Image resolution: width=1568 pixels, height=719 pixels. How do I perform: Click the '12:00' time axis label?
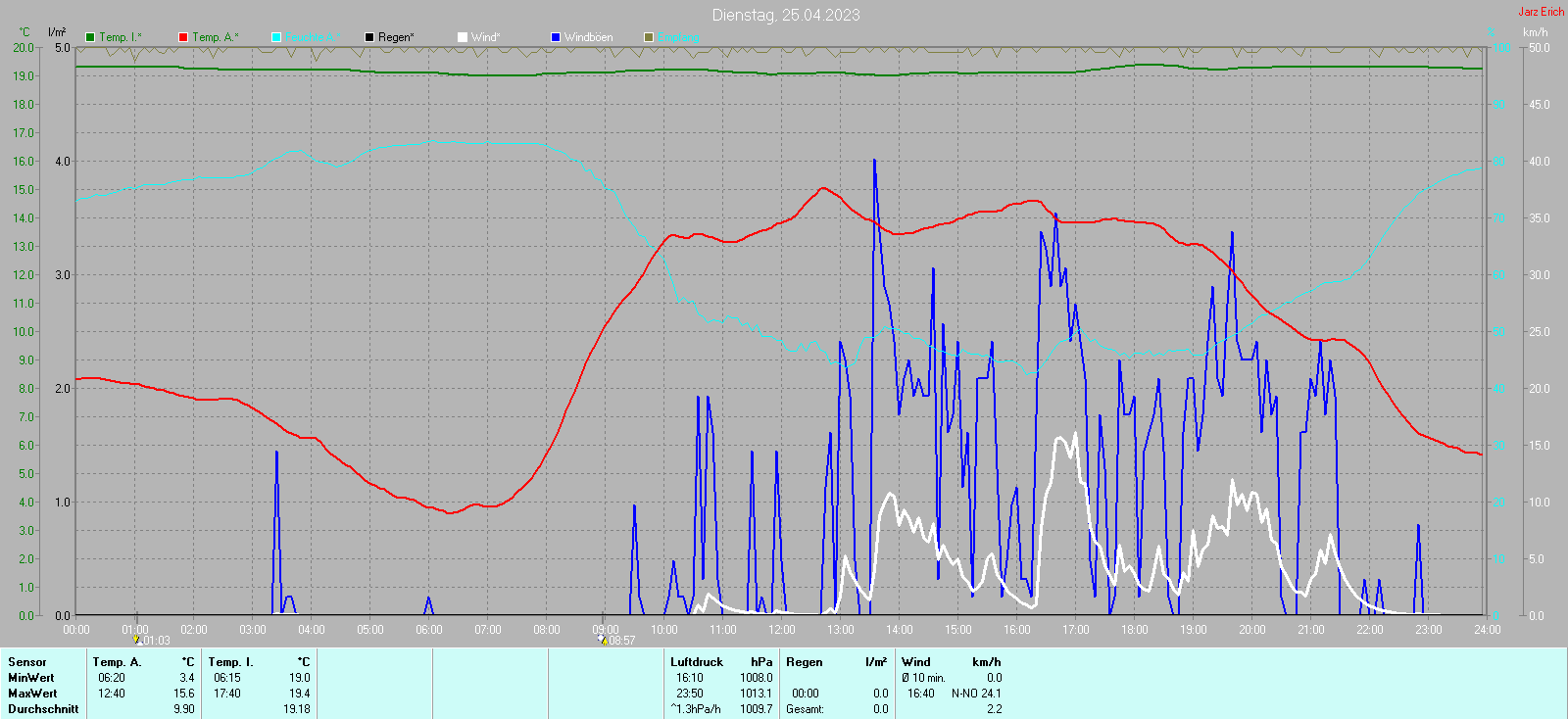click(x=782, y=630)
